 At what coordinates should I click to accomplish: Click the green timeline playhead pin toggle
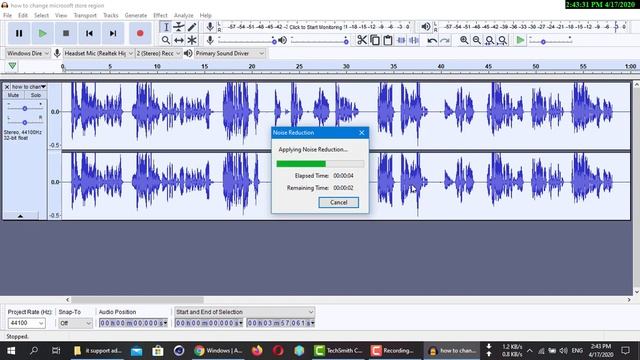click(12, 66)
